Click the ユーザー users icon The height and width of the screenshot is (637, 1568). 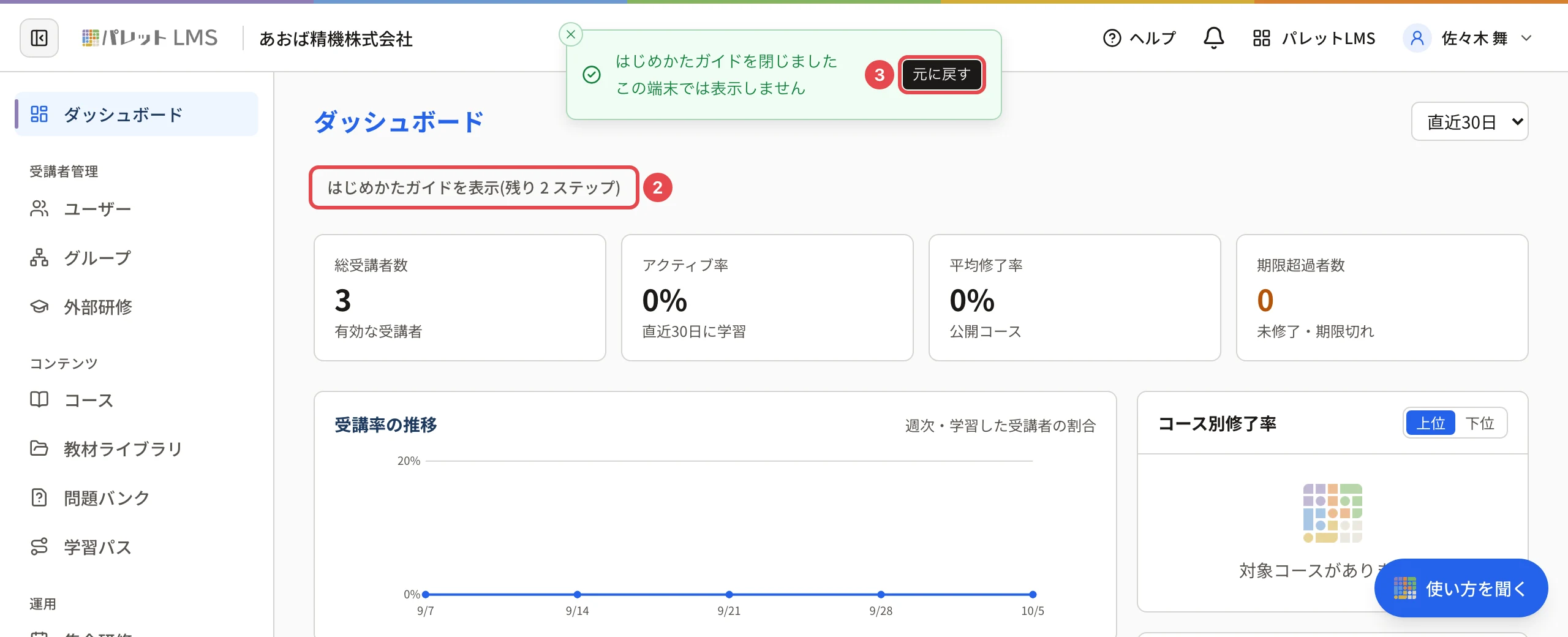(39, 209)
